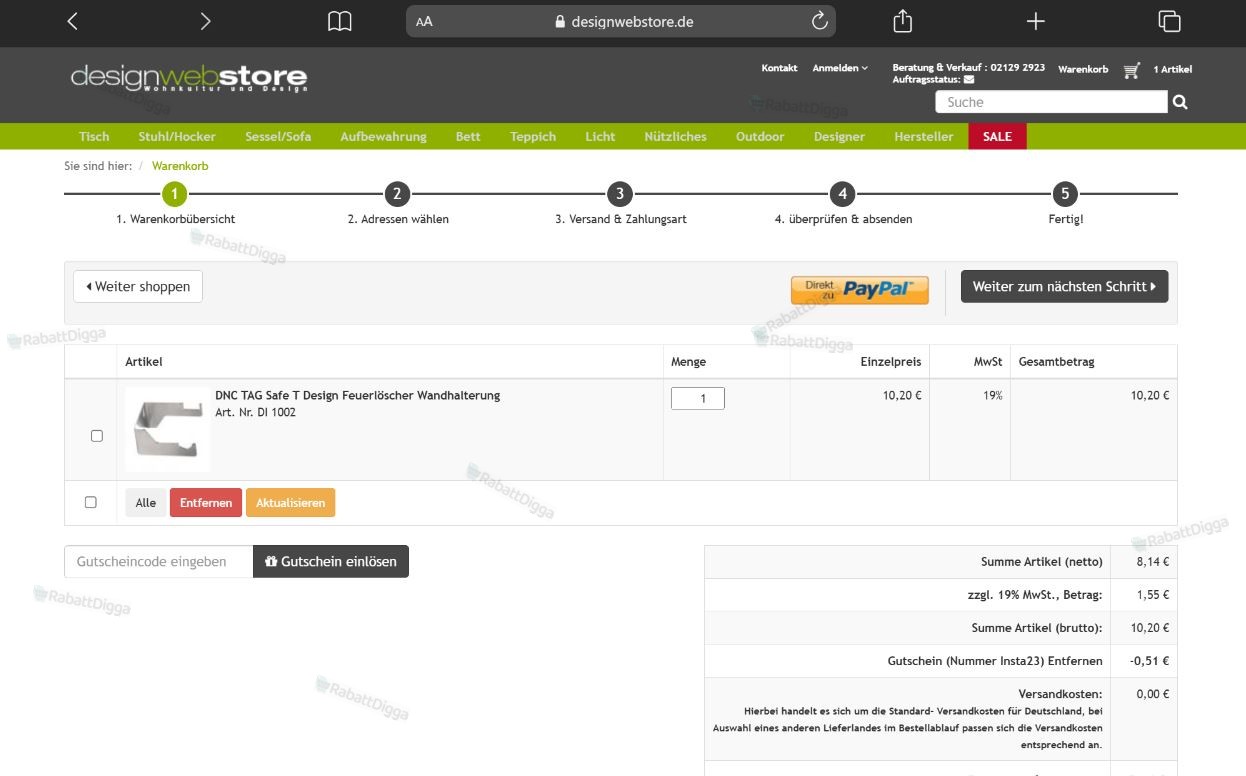Click the Menge quantity field
1246x776 pixels.
pyautogui.click(x=698, y=399)
